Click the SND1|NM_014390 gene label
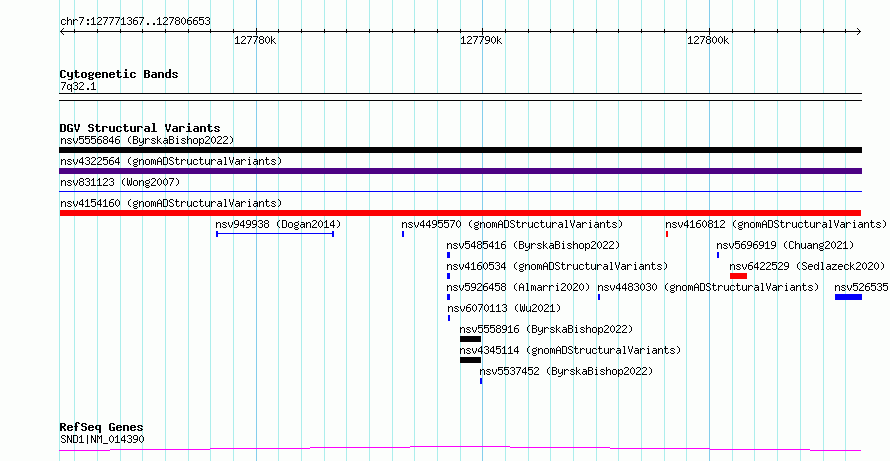The width and height of the screenshot is (890, 461). [102, 439]
